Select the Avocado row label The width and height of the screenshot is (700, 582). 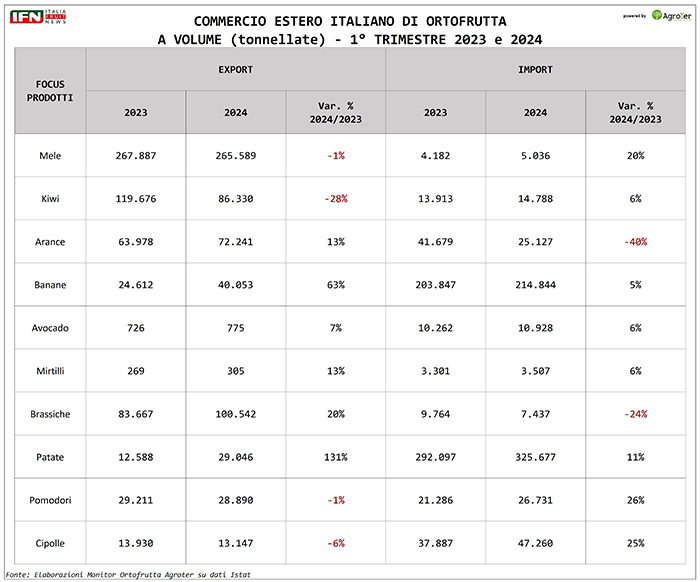point(50,328)
